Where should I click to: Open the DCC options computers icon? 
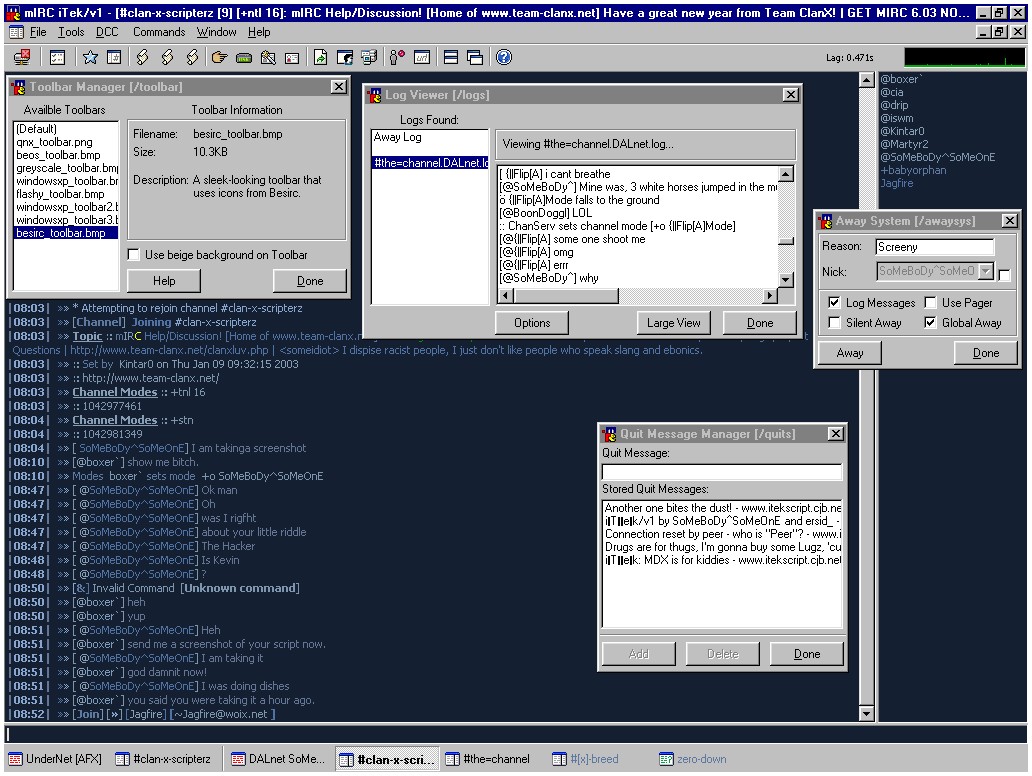click(369, 58)
